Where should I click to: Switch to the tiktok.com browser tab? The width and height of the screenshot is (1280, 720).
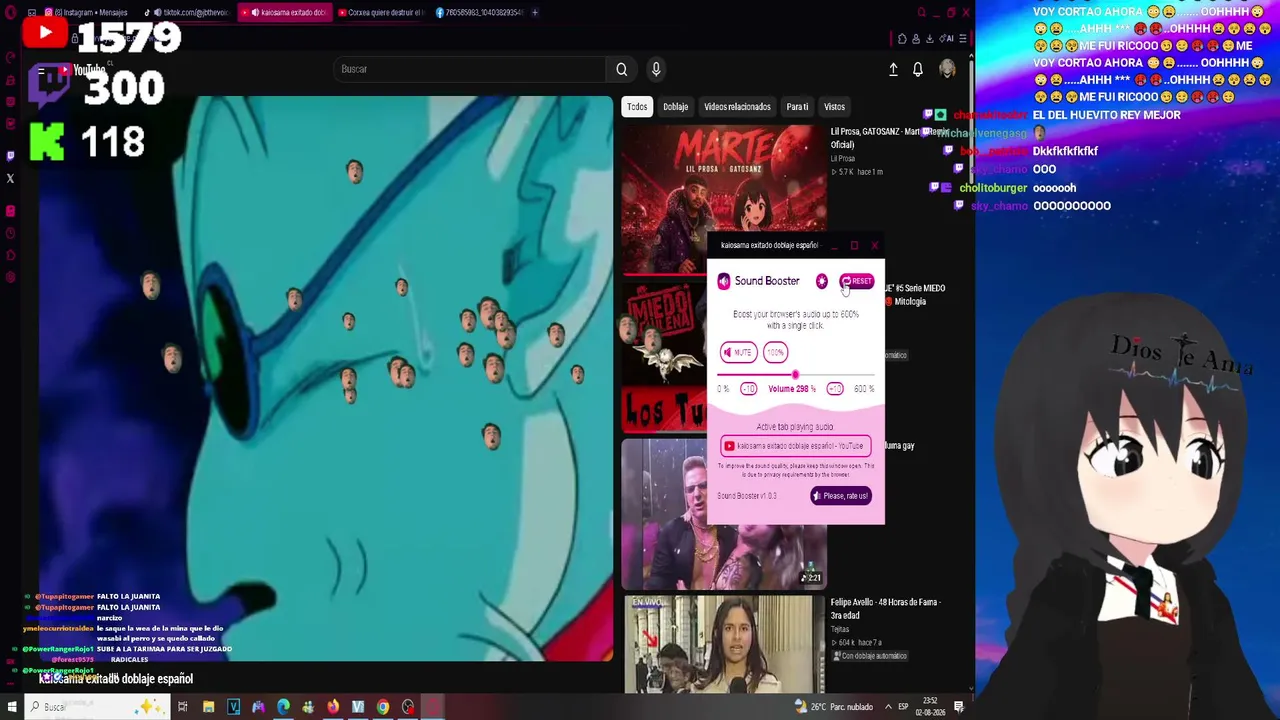188,12
